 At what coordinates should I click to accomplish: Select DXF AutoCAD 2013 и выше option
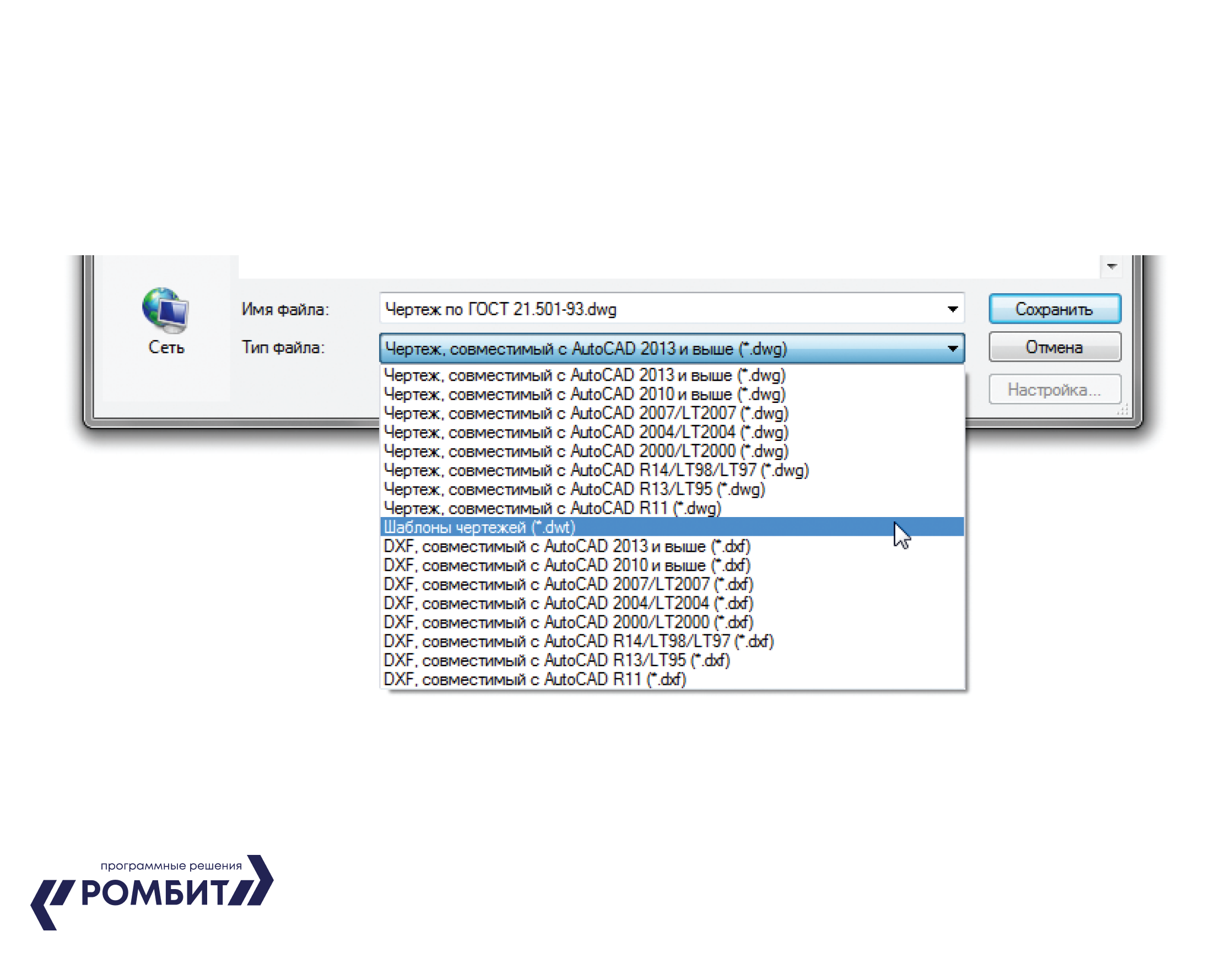pos(566,546)
